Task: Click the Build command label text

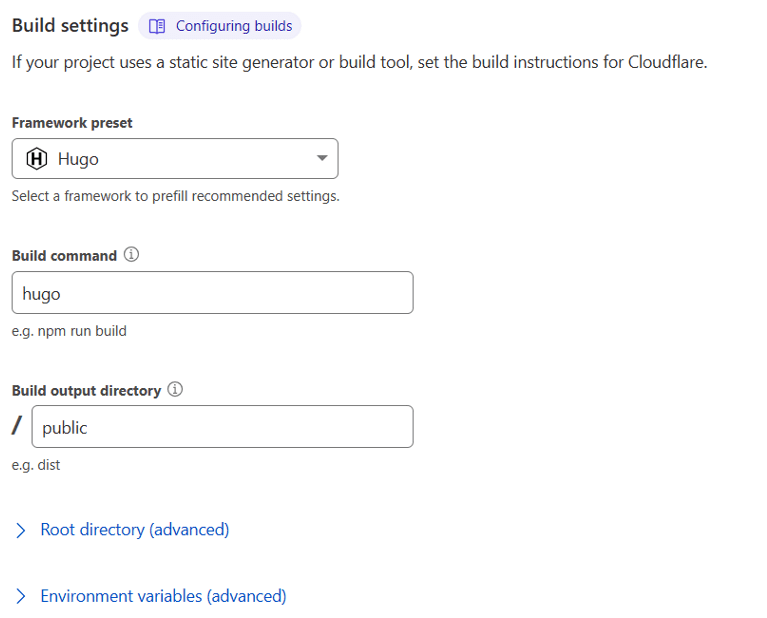Action: [64, 256]
